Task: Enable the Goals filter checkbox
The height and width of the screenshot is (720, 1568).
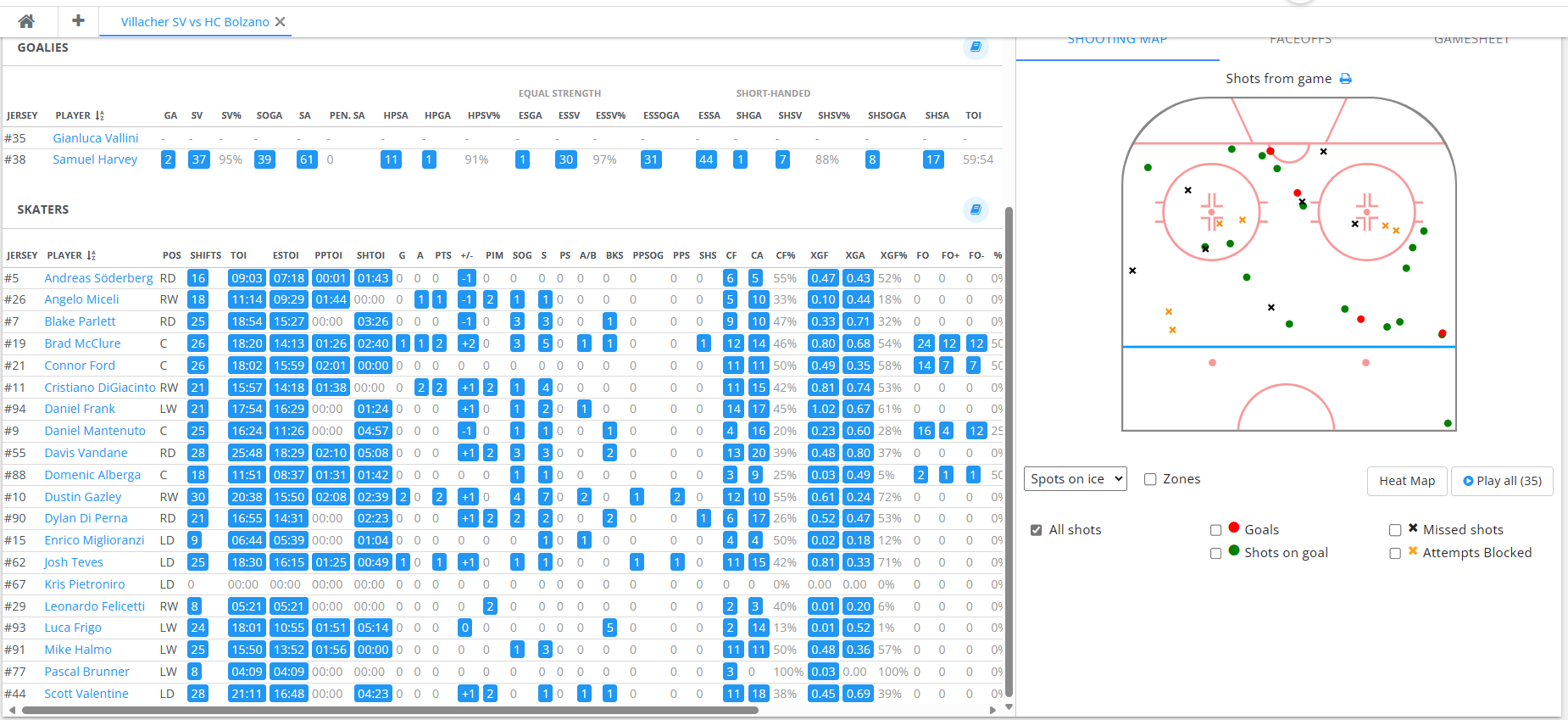Action: (1215, 530)
